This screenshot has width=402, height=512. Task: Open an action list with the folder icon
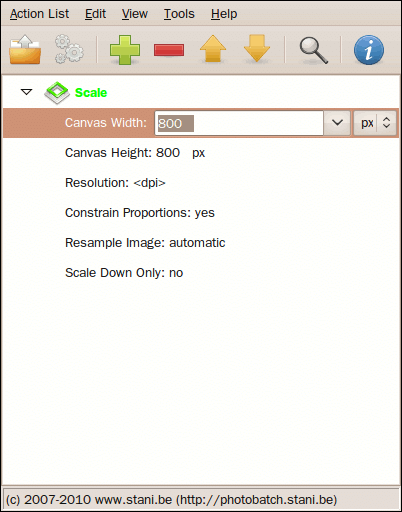(25, 50)
